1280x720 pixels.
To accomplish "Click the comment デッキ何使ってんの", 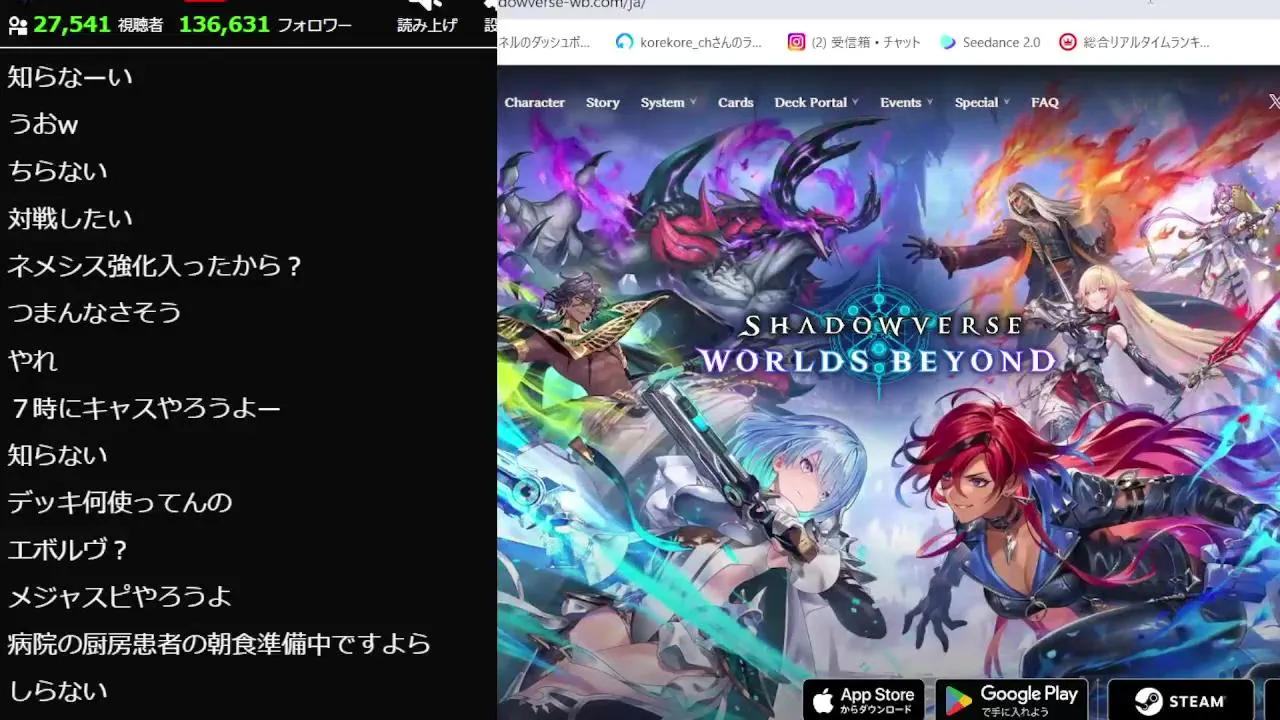I will coord(120,502).
